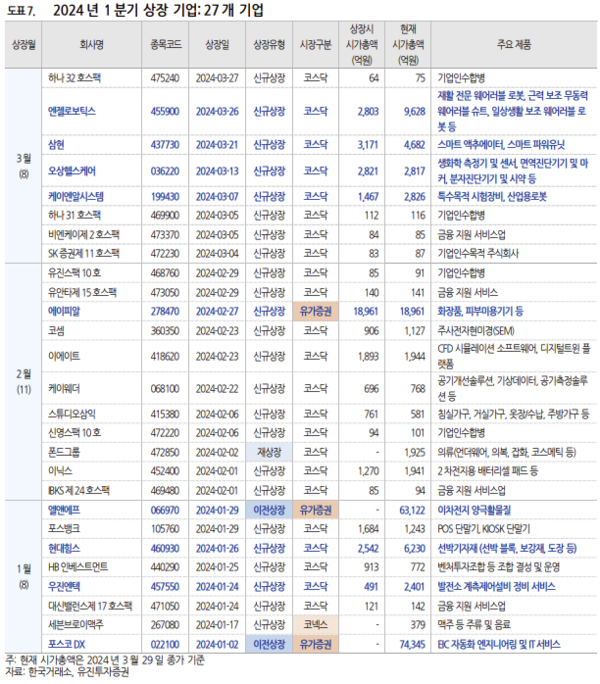This screenshot has height=684, width=600.
Task: Select the 상장일 column header
Action: 217,44
